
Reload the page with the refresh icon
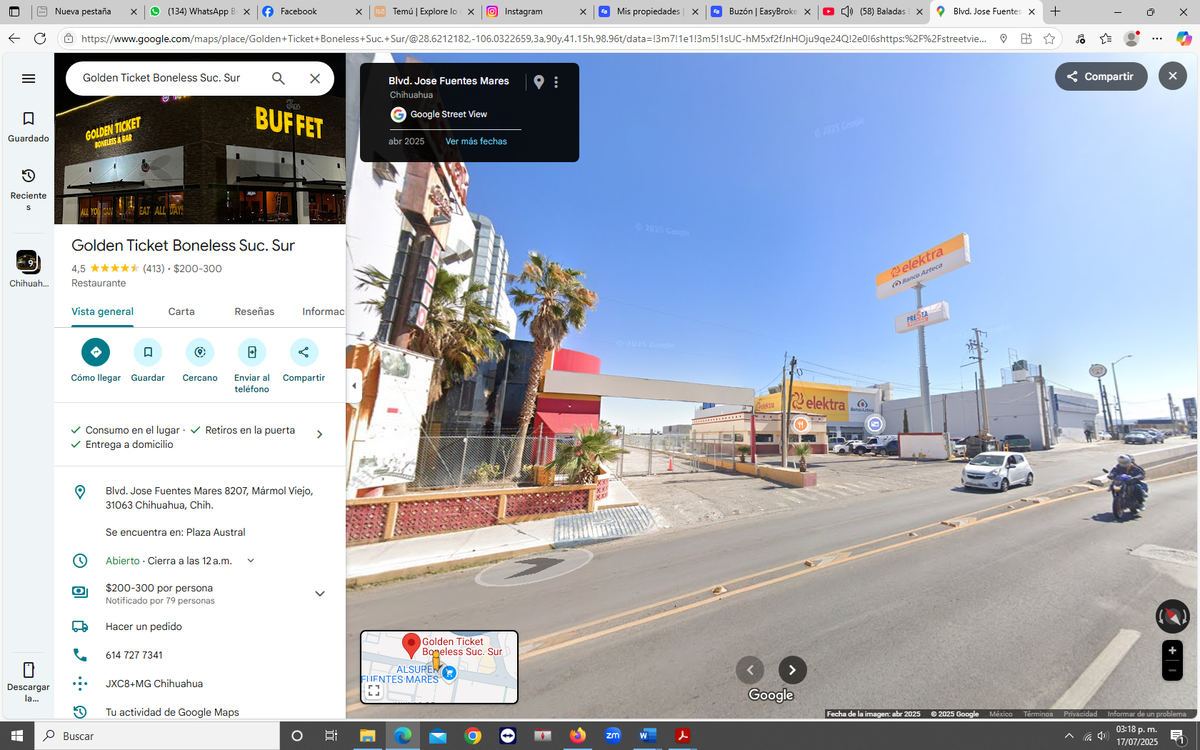(x=39, y=38)
